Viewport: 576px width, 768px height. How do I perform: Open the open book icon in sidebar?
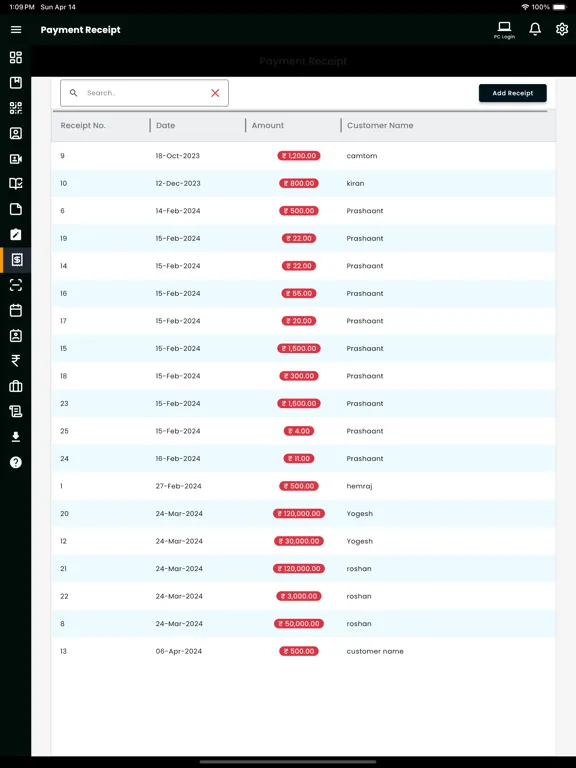point(16,184)
